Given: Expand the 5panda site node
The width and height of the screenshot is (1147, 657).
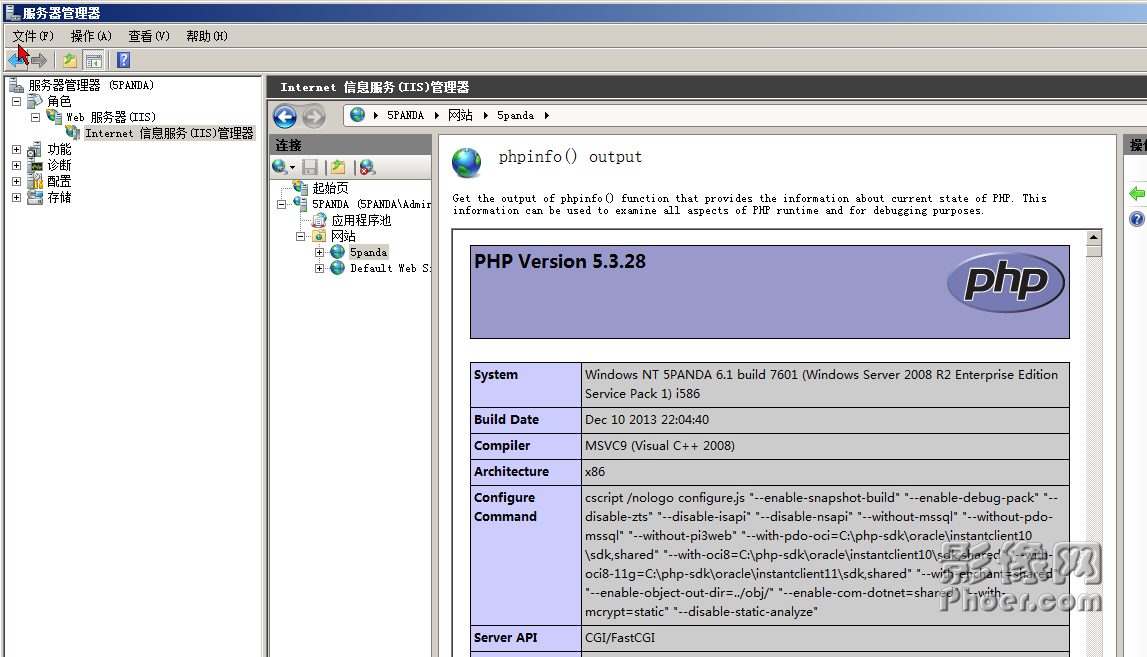Looking at the screenshot, I should pos(319,252).
